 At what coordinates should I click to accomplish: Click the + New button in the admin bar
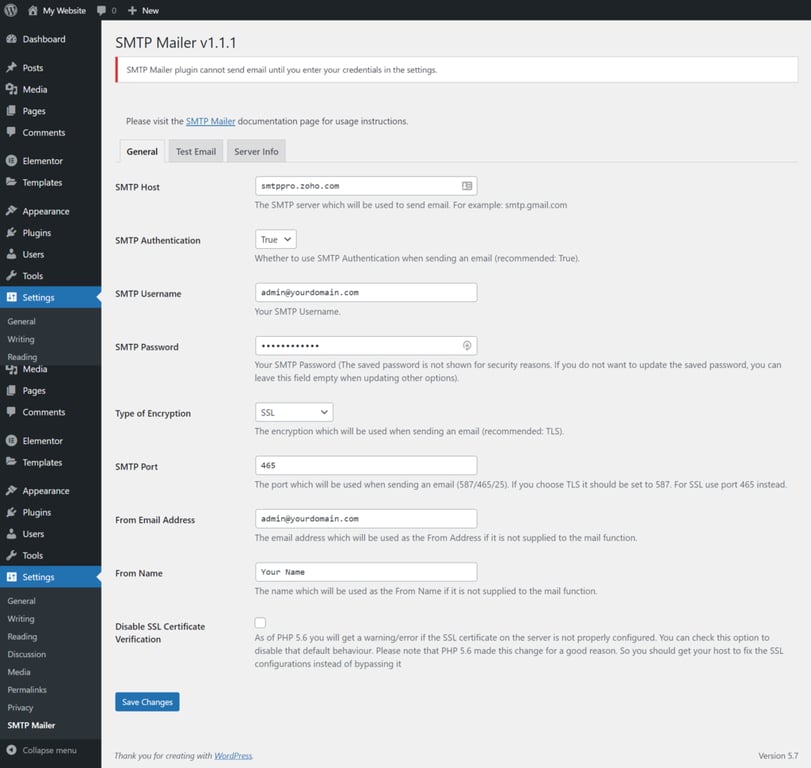click(141, 10)
